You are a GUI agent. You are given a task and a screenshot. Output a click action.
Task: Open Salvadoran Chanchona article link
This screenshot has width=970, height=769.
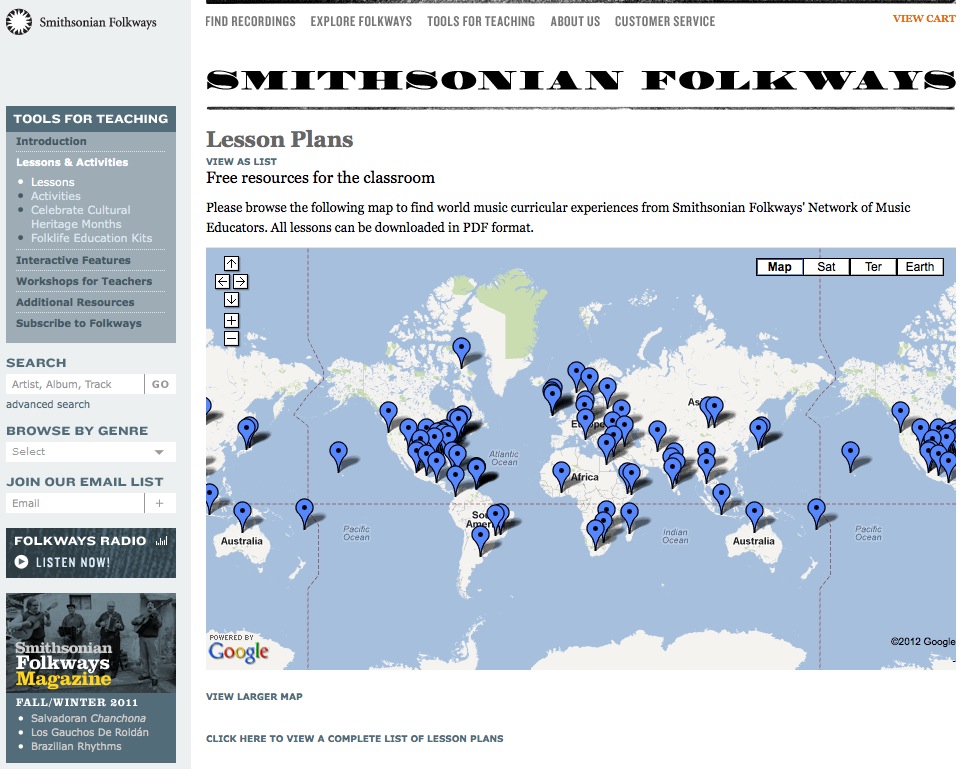click(88, 718)
